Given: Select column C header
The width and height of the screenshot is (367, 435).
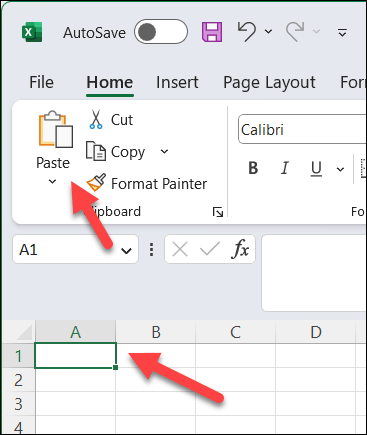Looking at the screenshot, I should click(236, 332).
